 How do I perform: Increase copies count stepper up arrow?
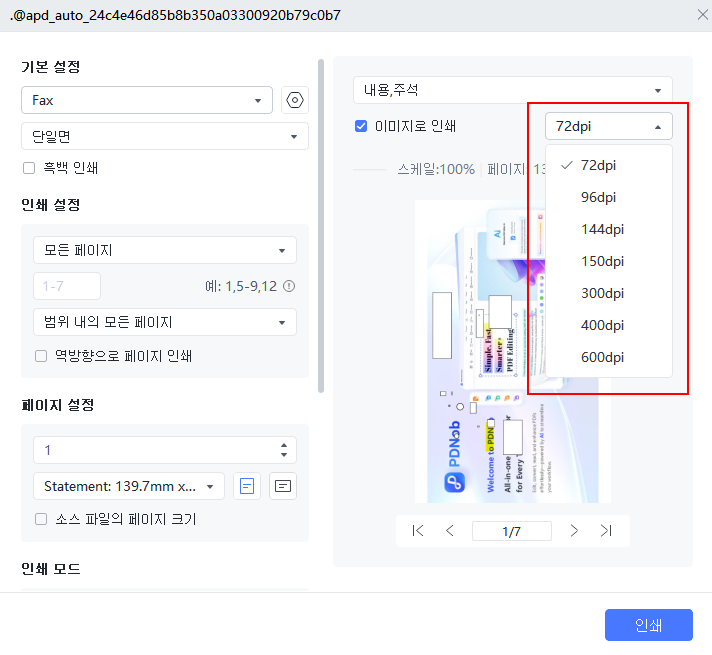[284, 446]
